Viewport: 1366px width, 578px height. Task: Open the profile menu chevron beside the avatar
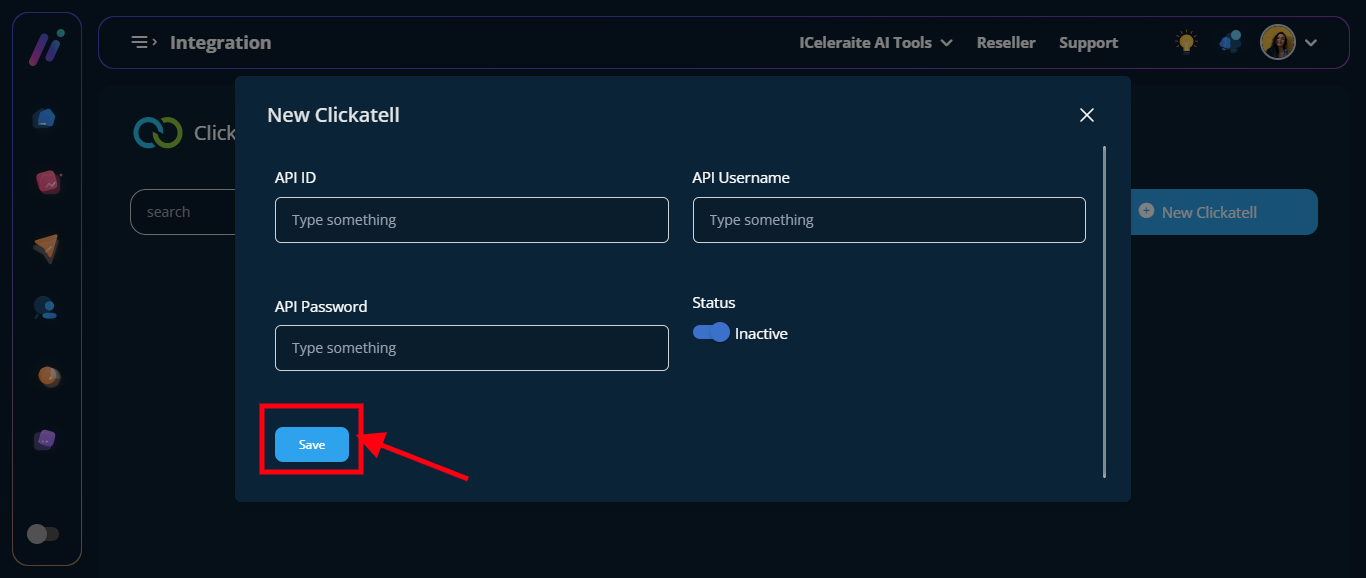(1311, 43)
